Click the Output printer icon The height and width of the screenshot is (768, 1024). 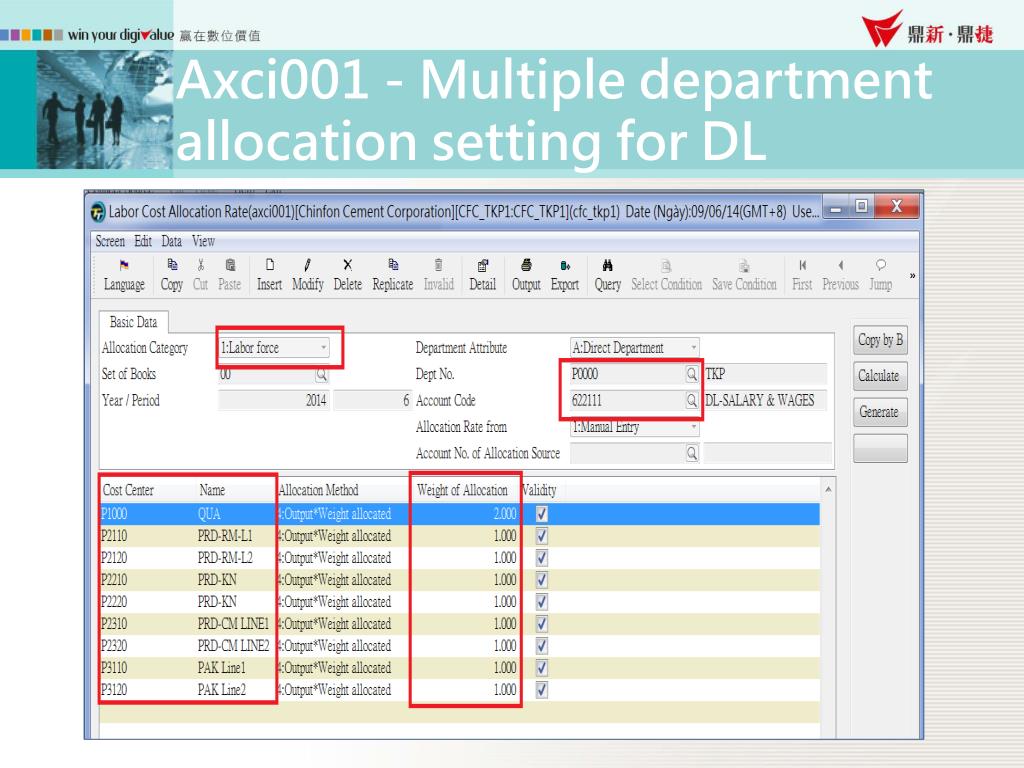(x=526, y=264)
